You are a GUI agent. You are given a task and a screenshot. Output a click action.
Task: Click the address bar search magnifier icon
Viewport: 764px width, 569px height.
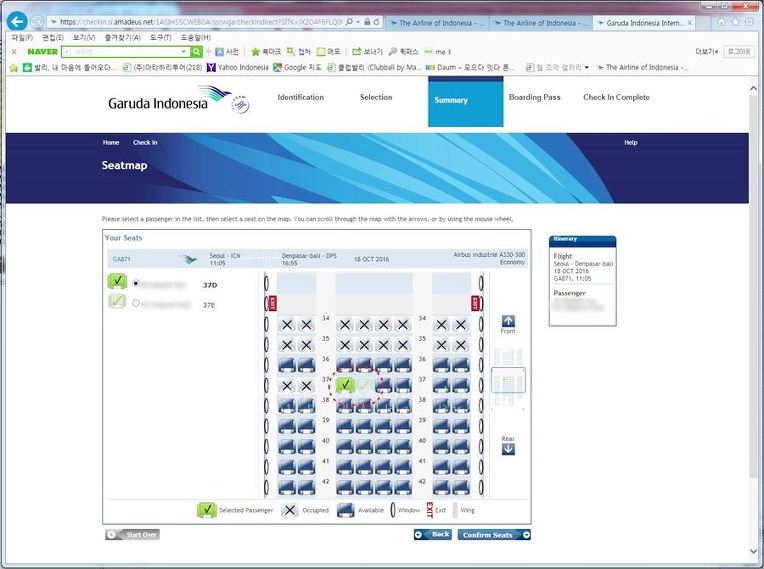[349, 22]
